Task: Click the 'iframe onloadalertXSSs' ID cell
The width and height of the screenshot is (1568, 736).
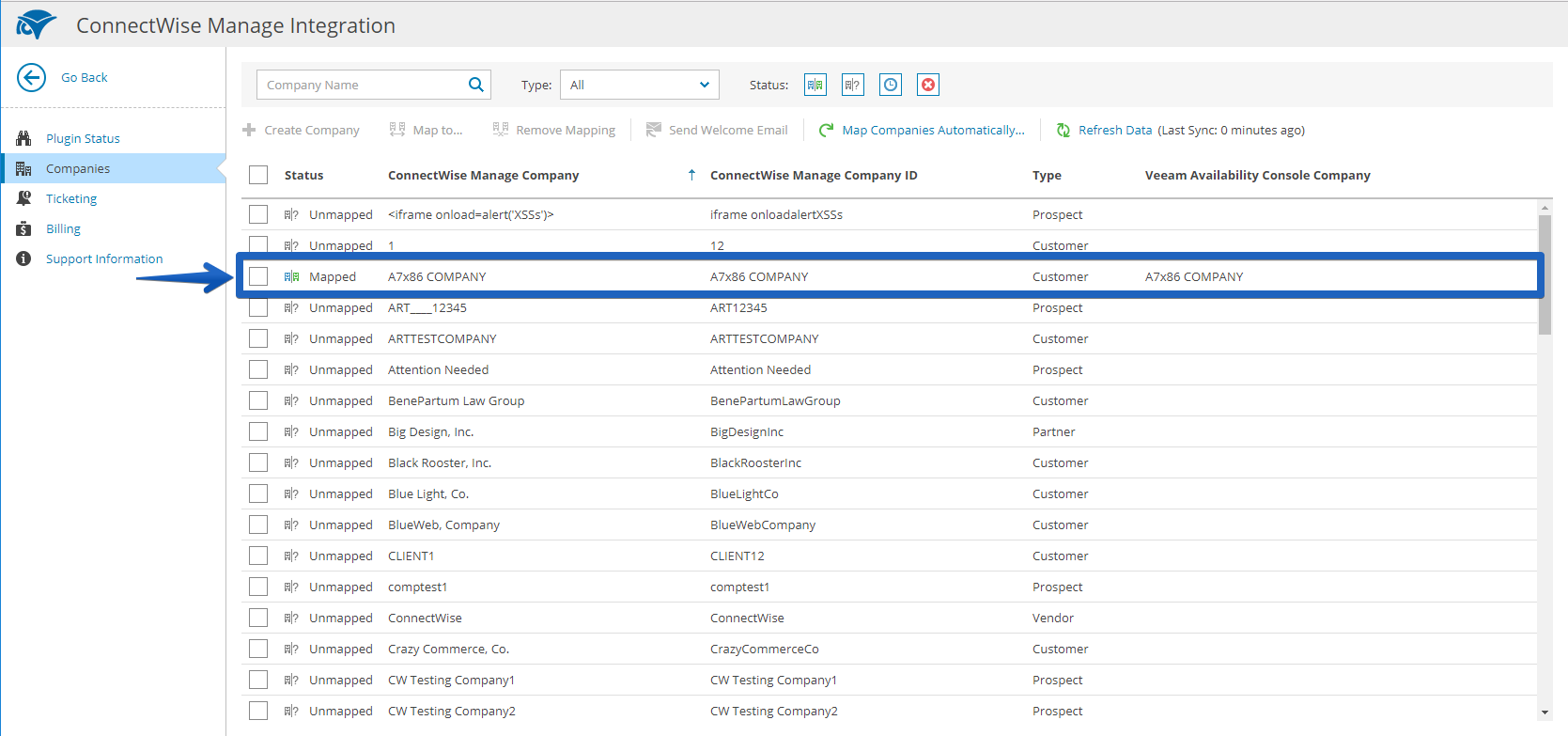Action: coord(776,214)
